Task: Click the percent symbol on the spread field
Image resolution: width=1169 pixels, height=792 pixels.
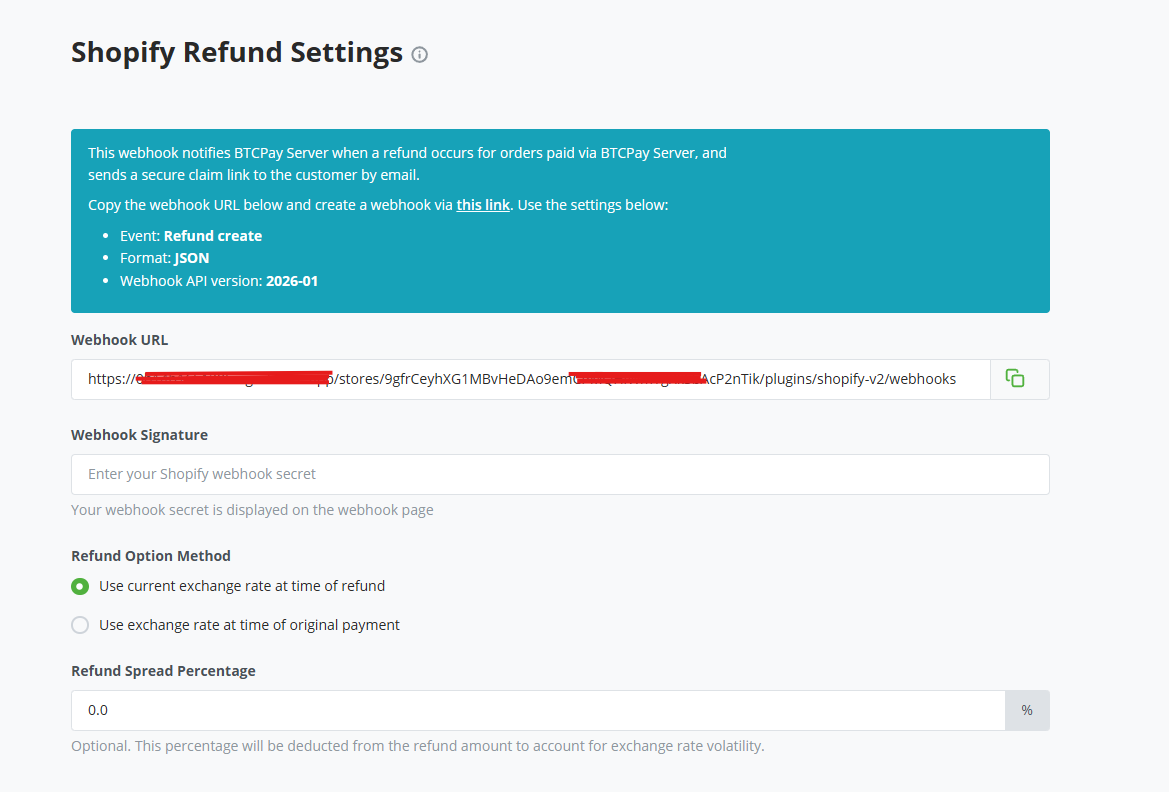Action: (1026, 709)
